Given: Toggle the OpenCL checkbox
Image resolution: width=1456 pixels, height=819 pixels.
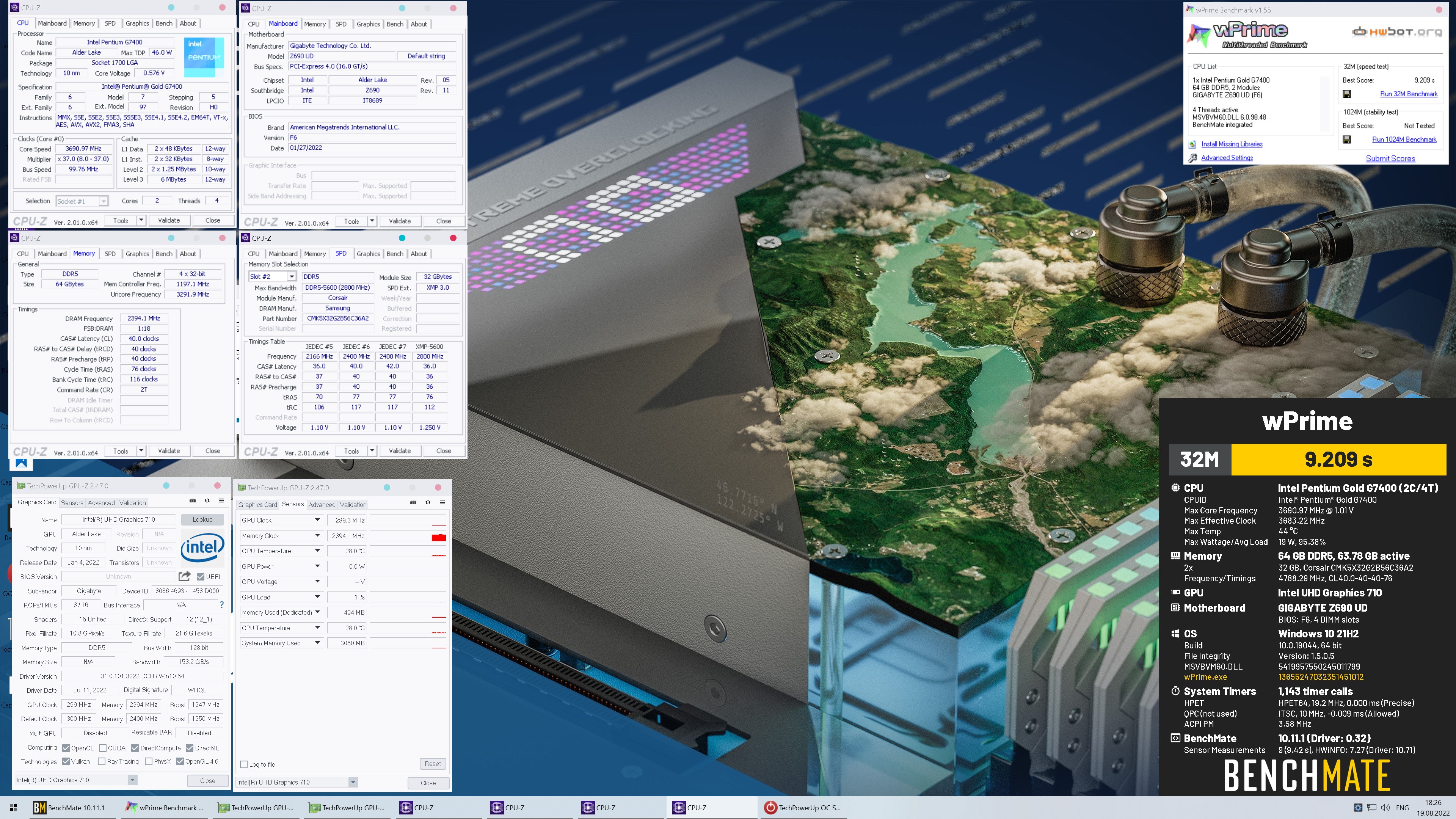Looking at the screenshot, I should coord(66,748).
